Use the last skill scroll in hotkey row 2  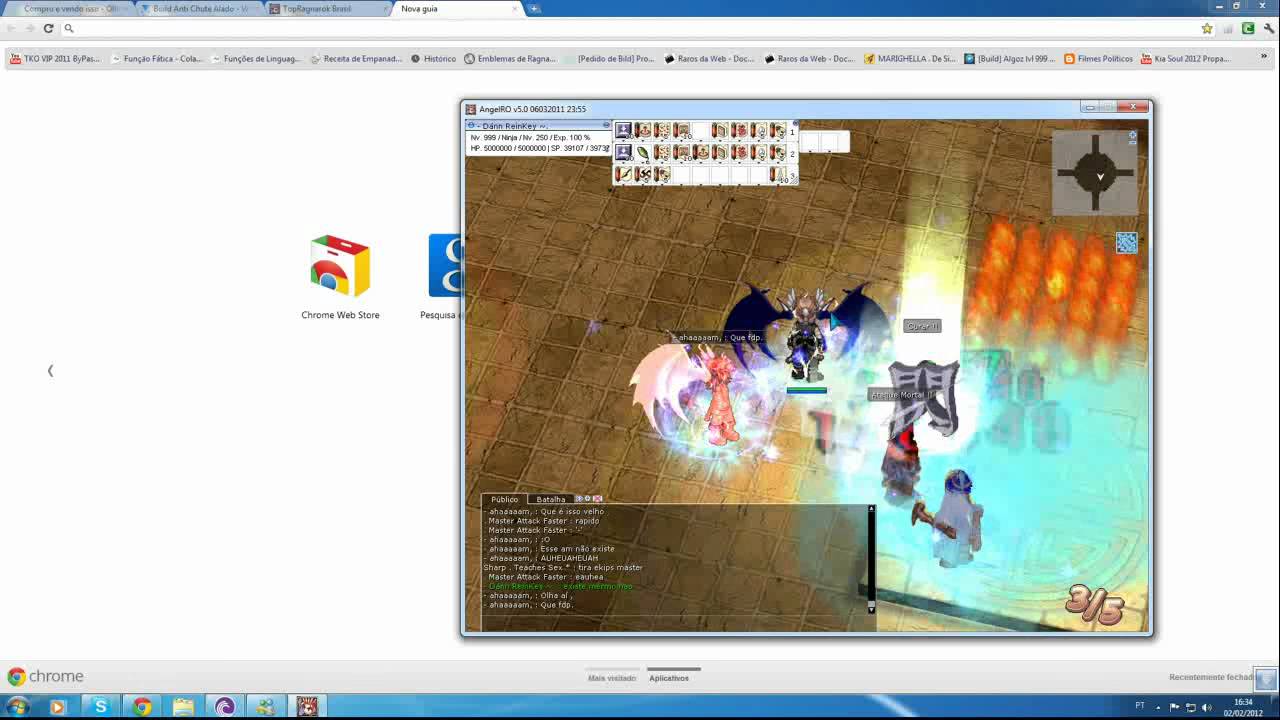[778, 153]
